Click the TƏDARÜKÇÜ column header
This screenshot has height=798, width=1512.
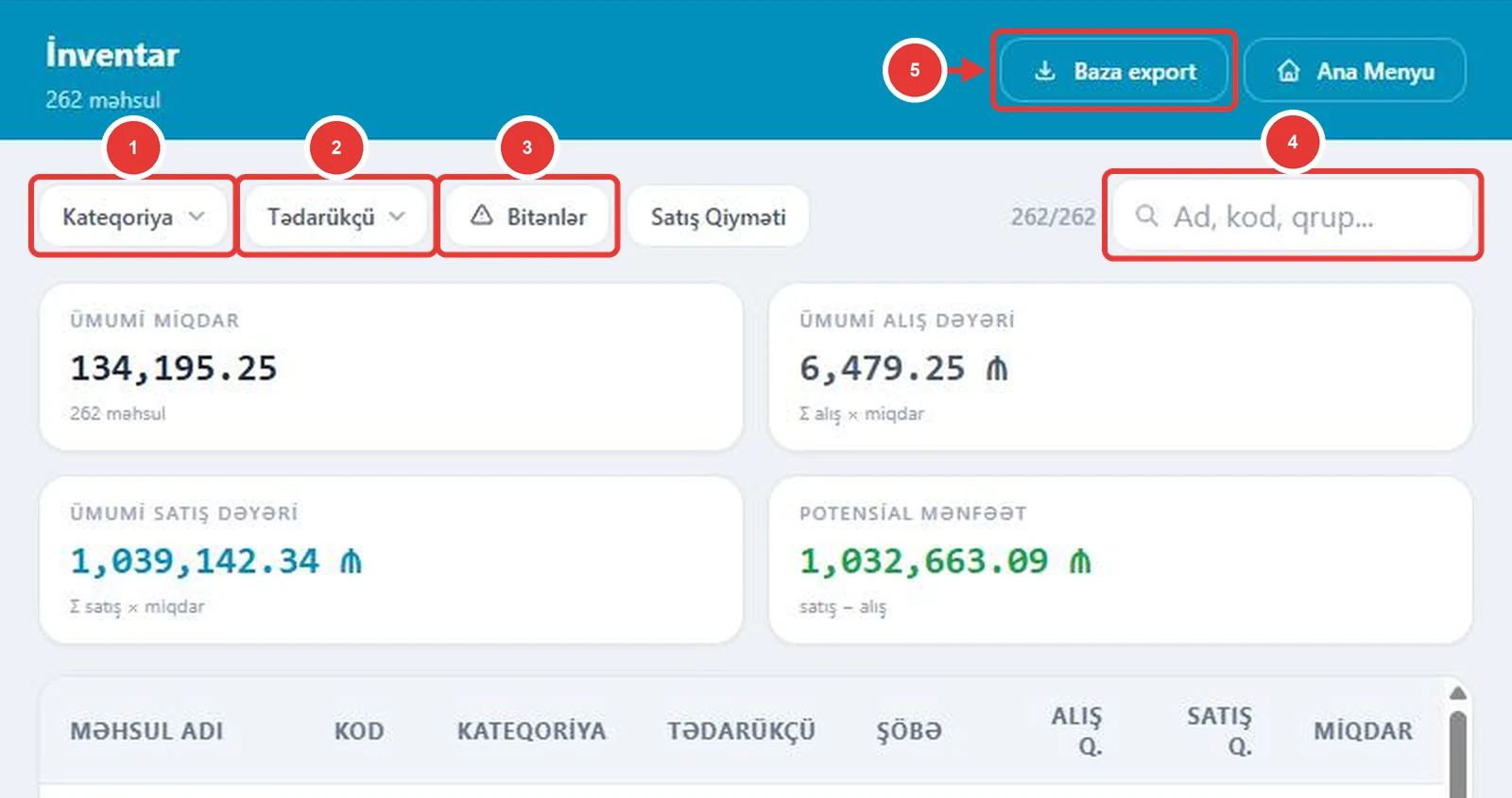click(742, 731)
